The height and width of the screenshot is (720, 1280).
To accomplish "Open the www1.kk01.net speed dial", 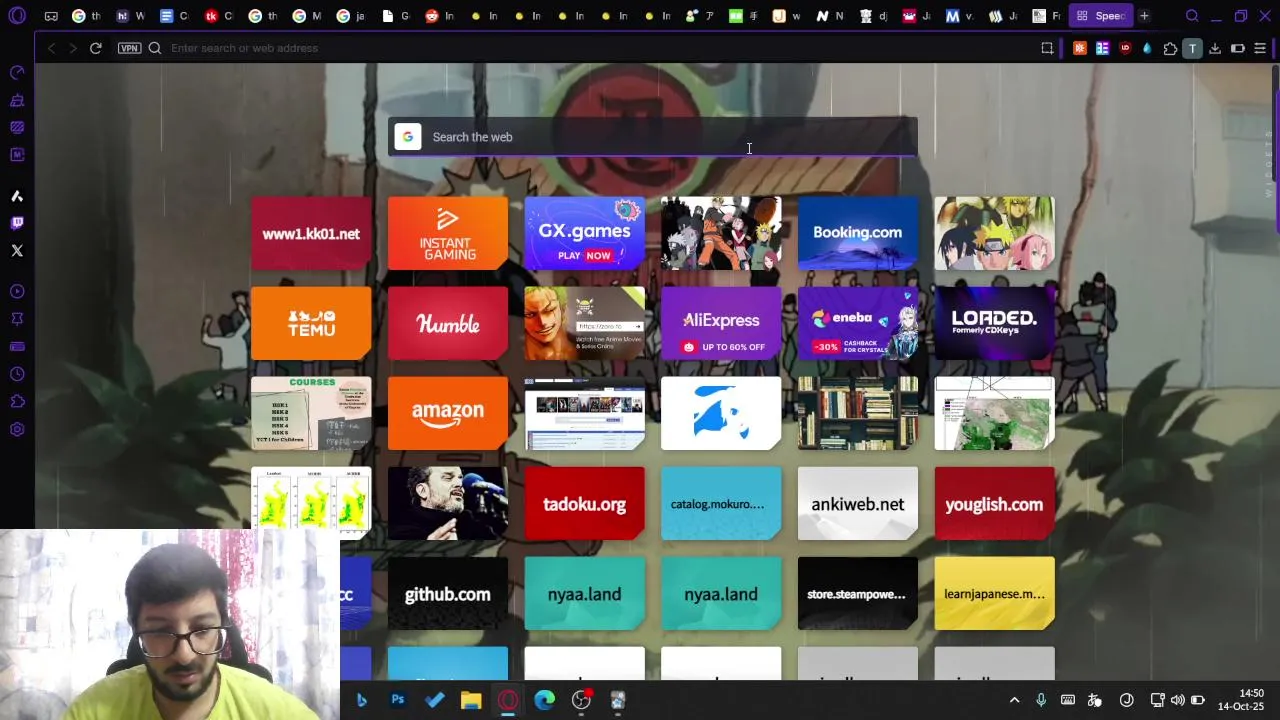I will click(x=311, y=233).
